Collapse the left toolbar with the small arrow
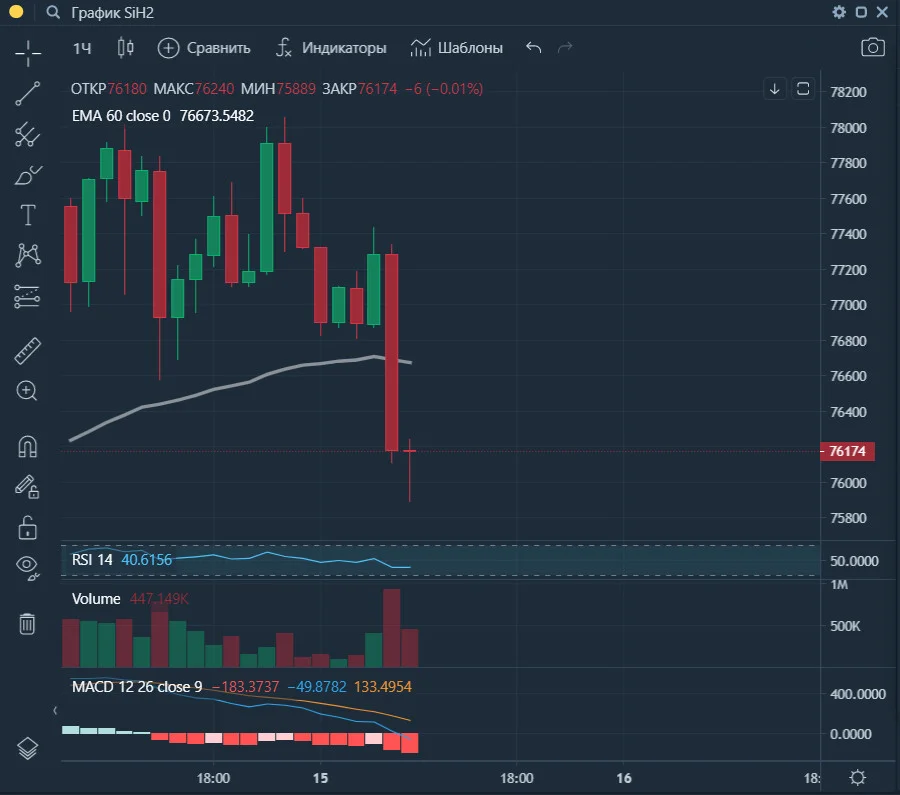Viewport: 900px width, 795px height. [x=55, y=711]
